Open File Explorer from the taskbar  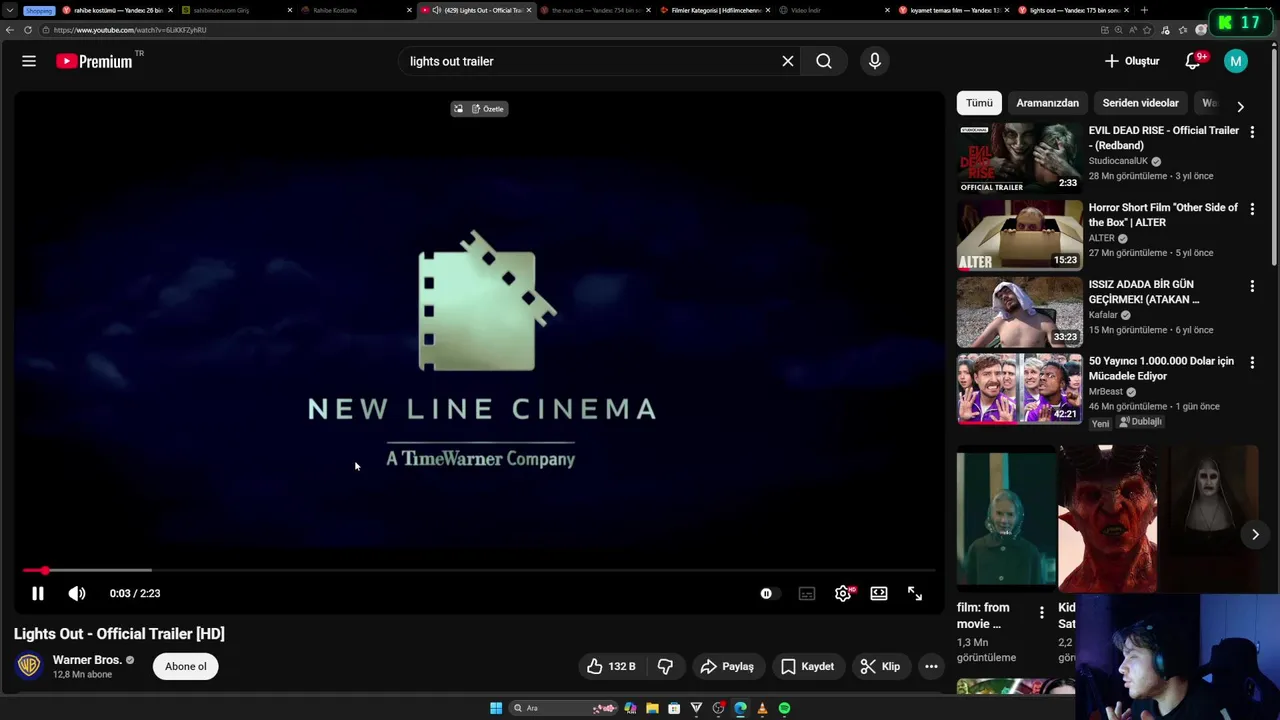[652, 708]
